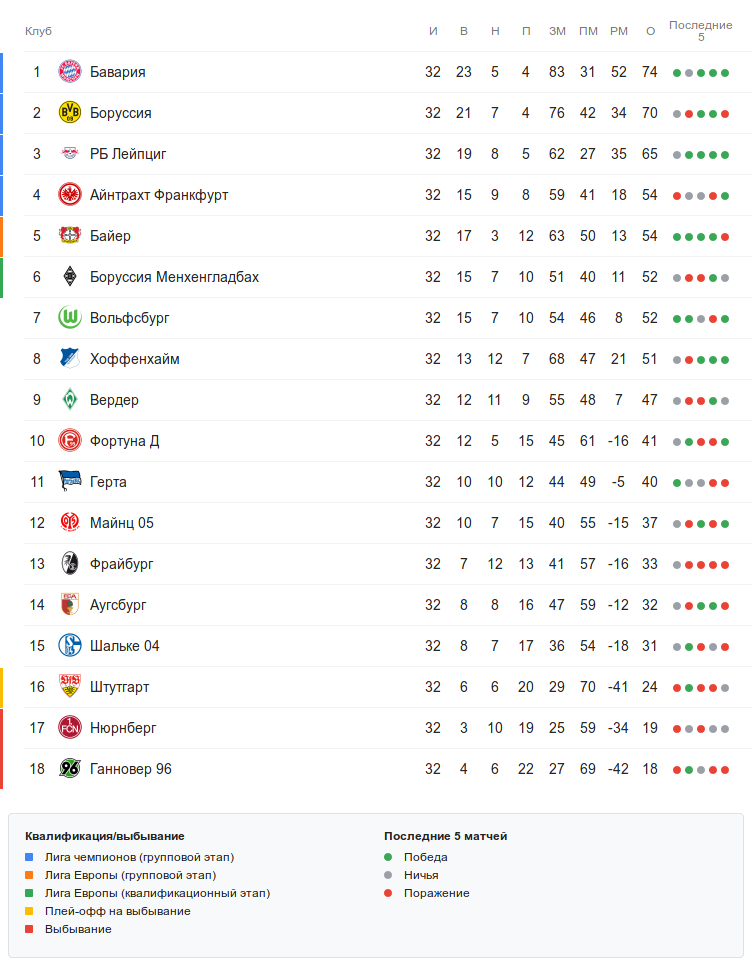Viewport: 752px width, 966px height.
Task: Click the Stuttgart club crest
Action: 70,687
